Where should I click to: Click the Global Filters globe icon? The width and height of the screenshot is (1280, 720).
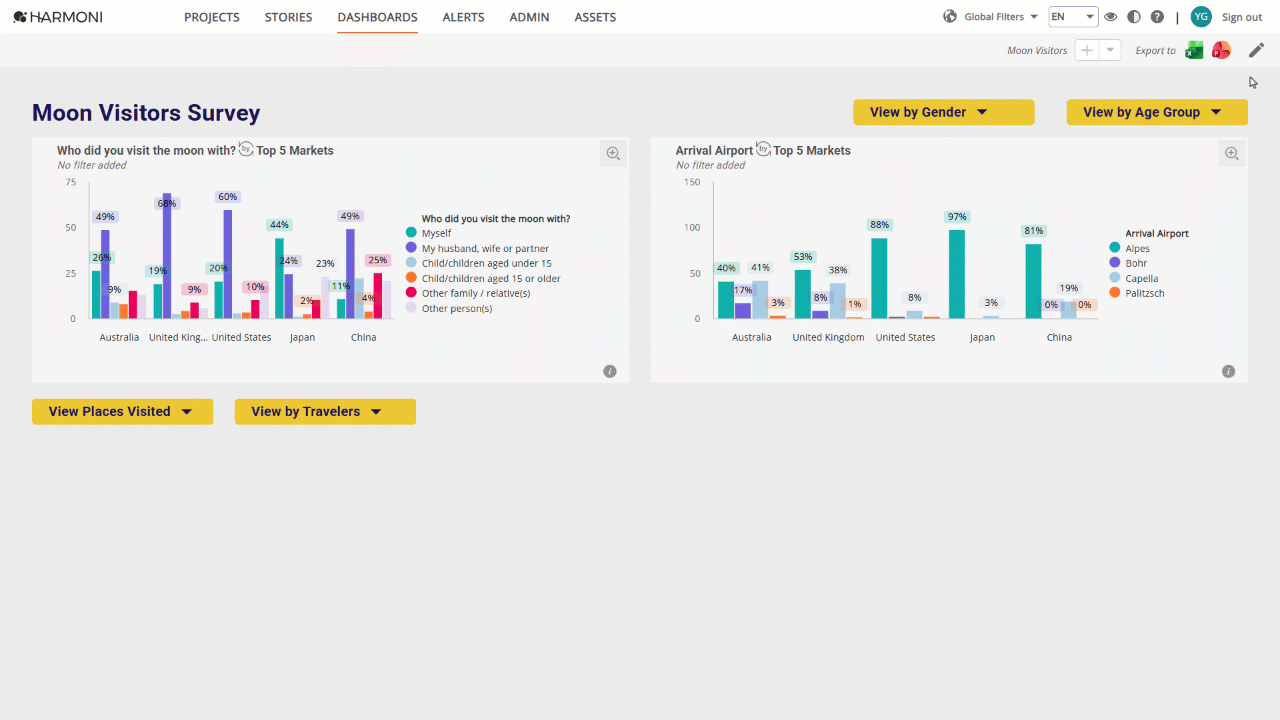pyautogui.click(x=950, y=17)
